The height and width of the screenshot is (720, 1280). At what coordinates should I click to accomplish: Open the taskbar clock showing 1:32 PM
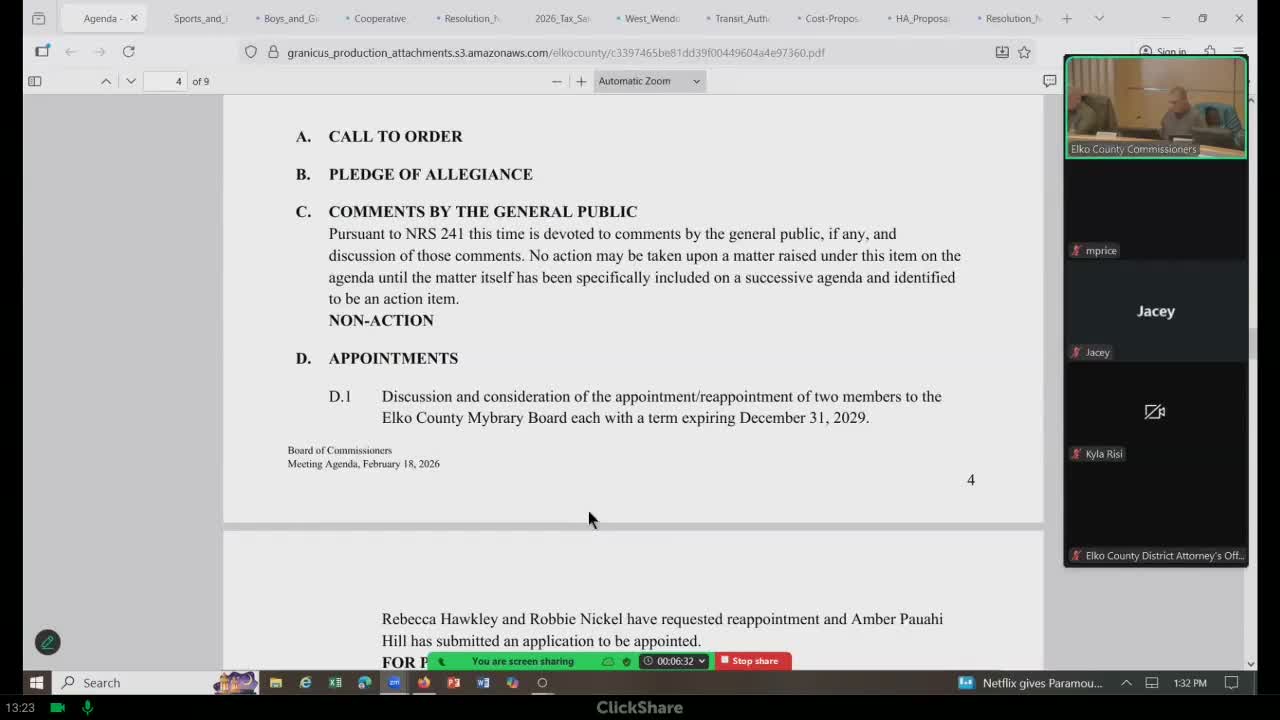point(1190,683)
